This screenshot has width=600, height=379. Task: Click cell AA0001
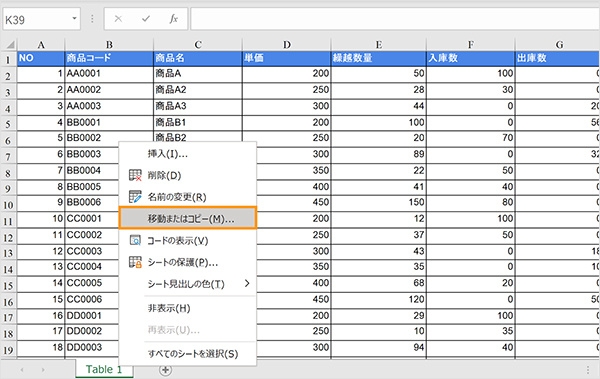109,74
